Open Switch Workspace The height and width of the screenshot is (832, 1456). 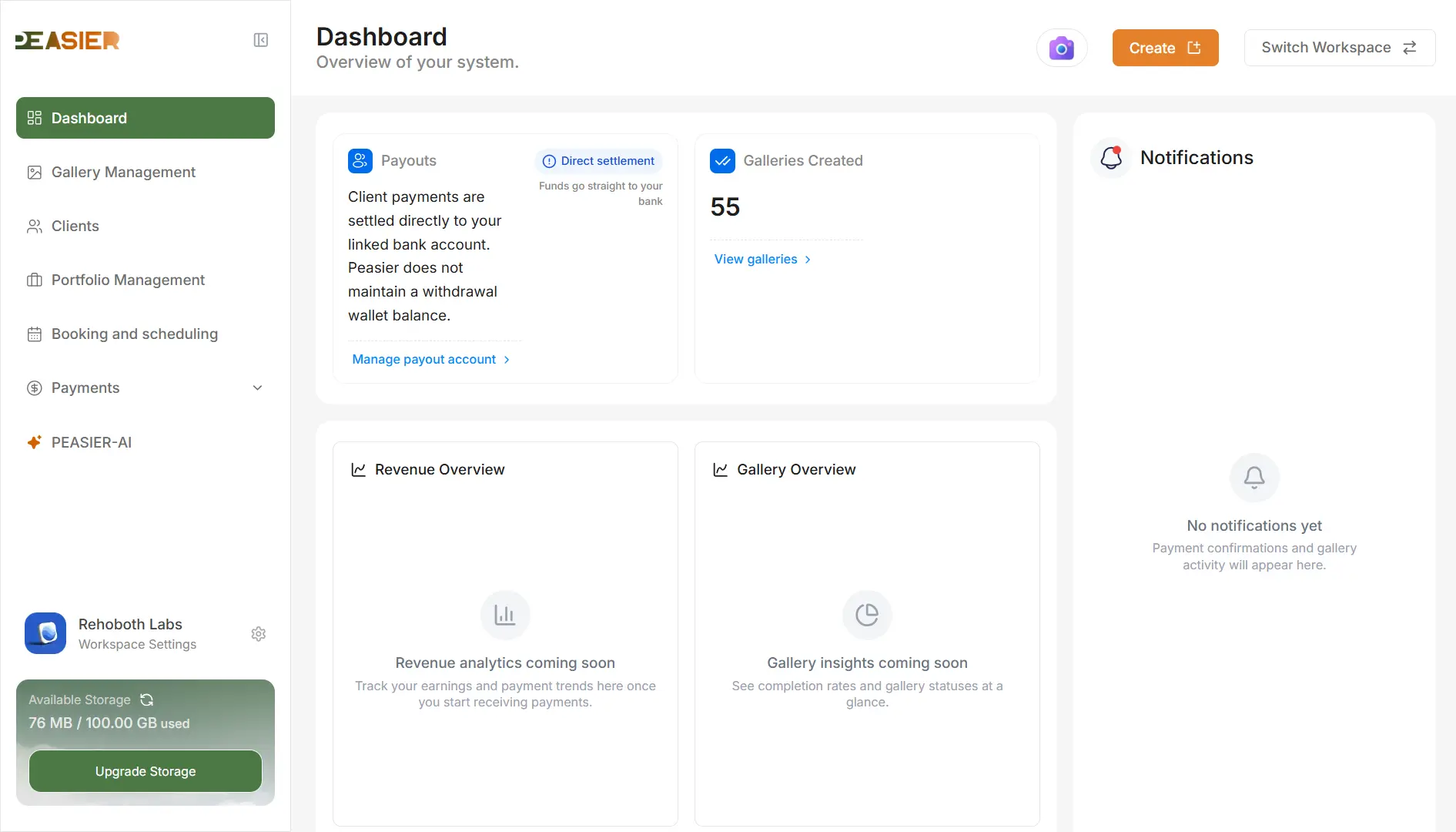coord(1339,47)
